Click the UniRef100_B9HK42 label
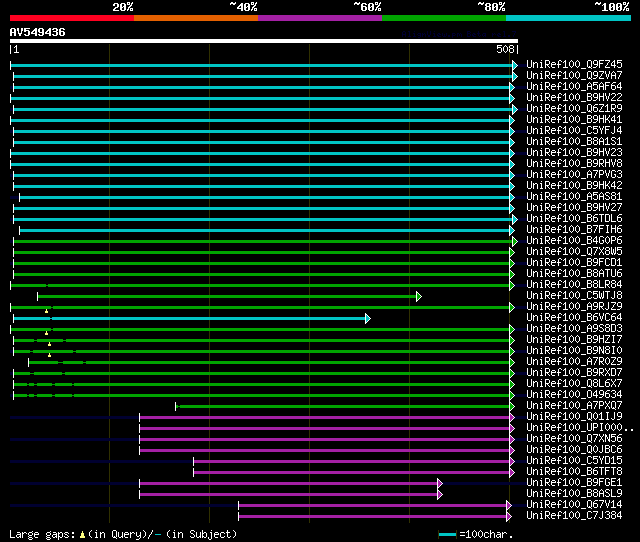The image size is (640, 542). click(574, 186)
